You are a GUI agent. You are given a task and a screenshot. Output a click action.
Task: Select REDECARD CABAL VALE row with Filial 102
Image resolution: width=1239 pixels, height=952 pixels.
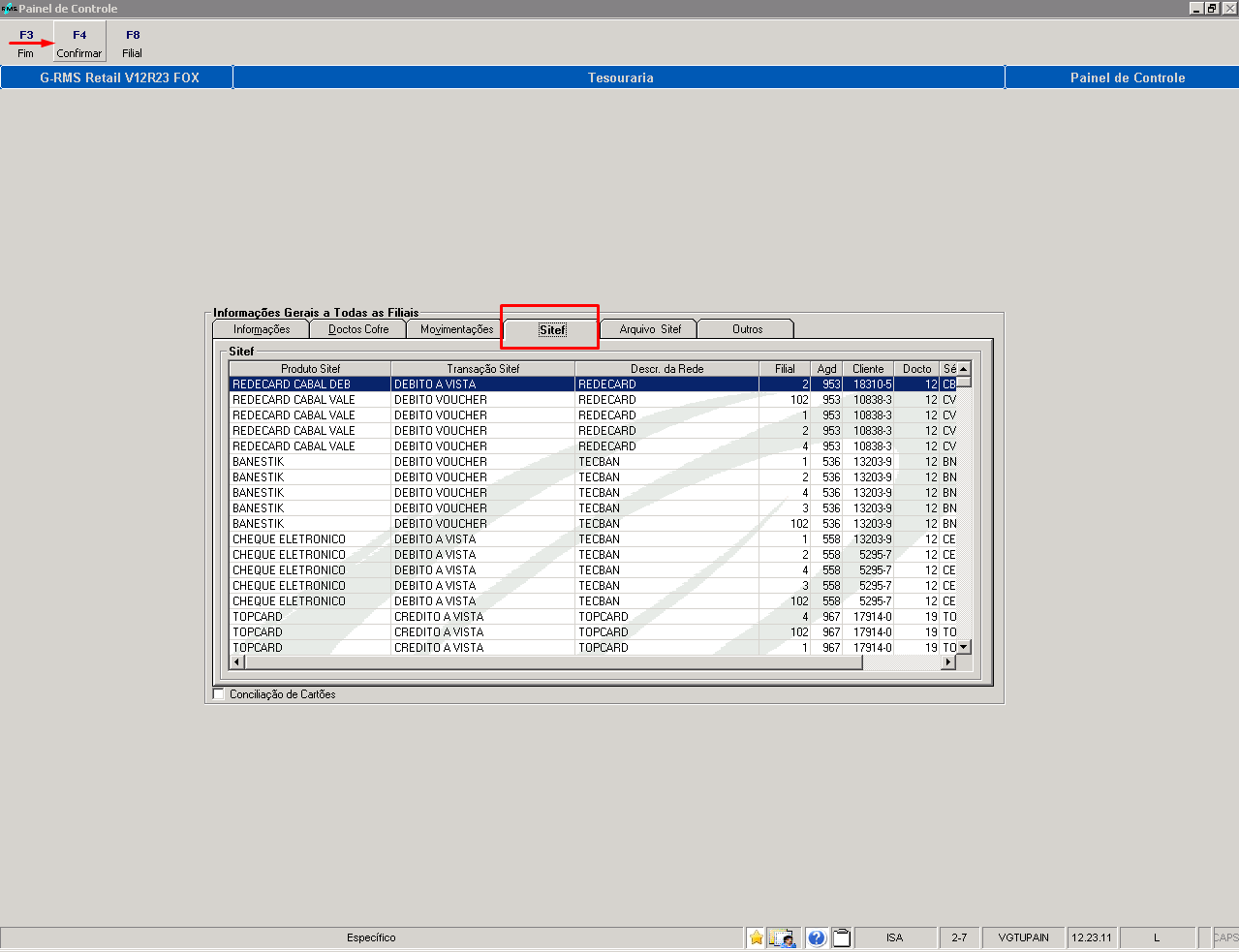tap(592, 399)
